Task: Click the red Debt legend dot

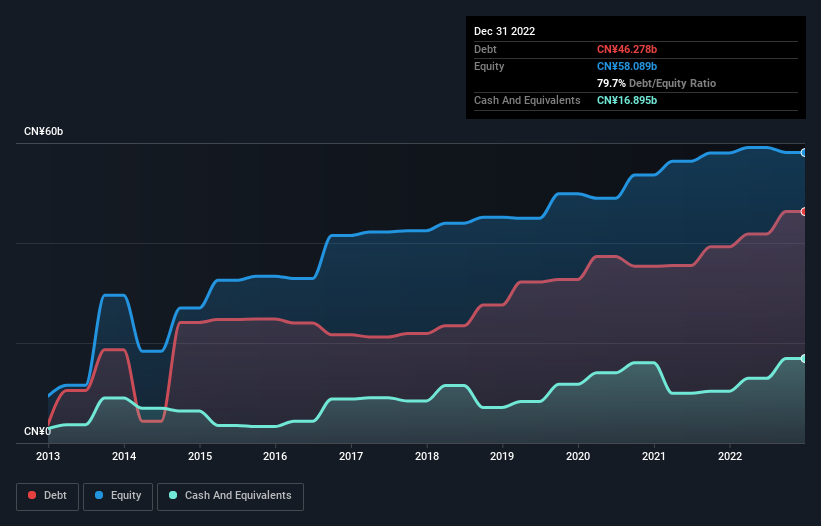Action: (x=32, y=495)
